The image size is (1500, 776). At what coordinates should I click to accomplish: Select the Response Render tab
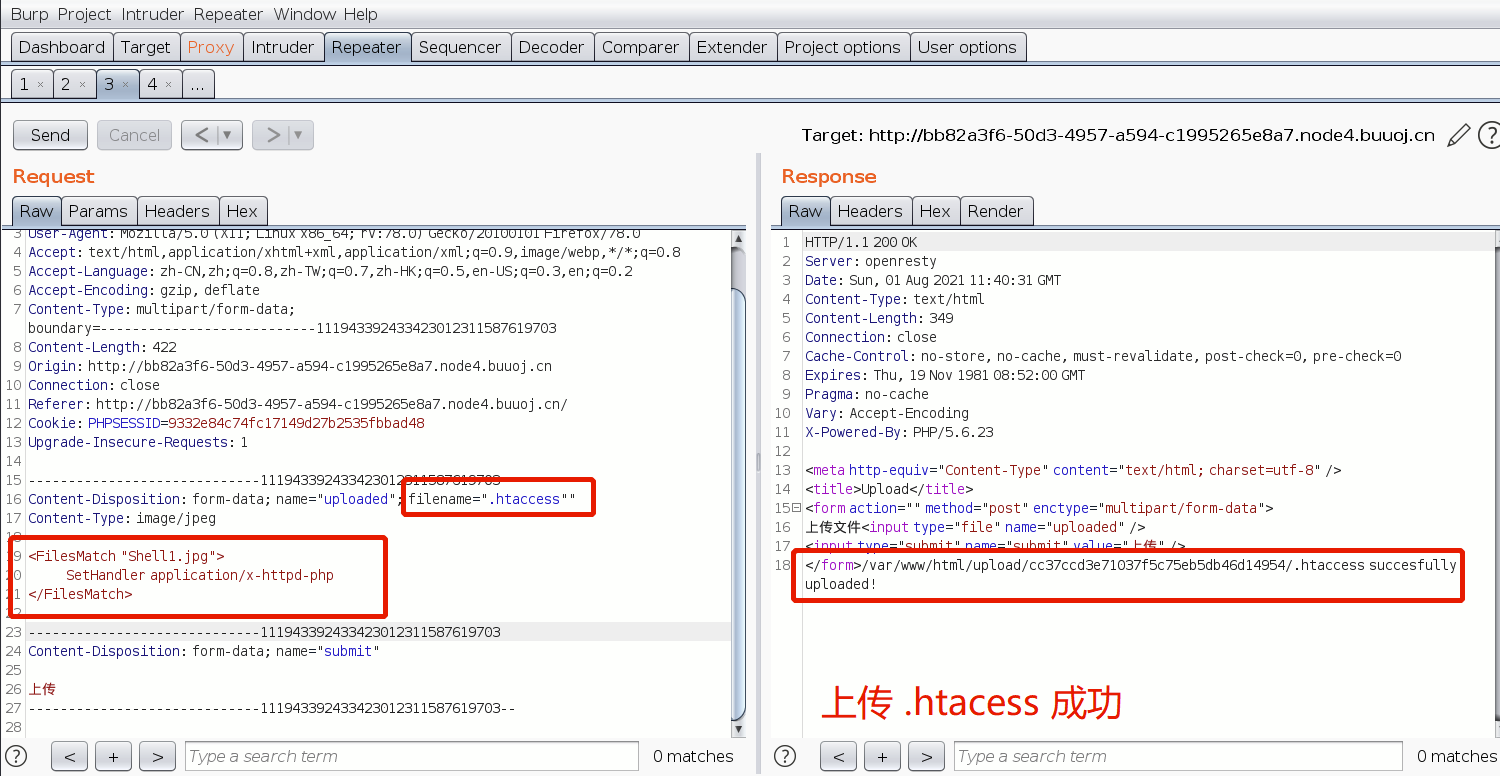(996, 211)
